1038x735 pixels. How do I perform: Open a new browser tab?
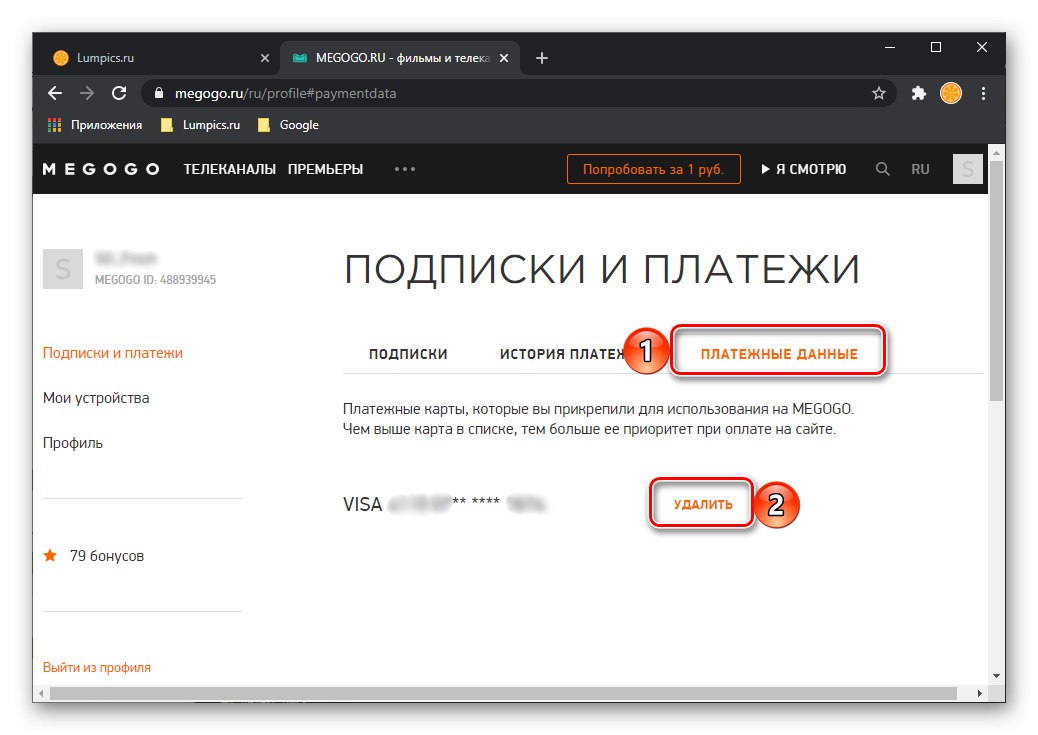[x=542, y=58]
